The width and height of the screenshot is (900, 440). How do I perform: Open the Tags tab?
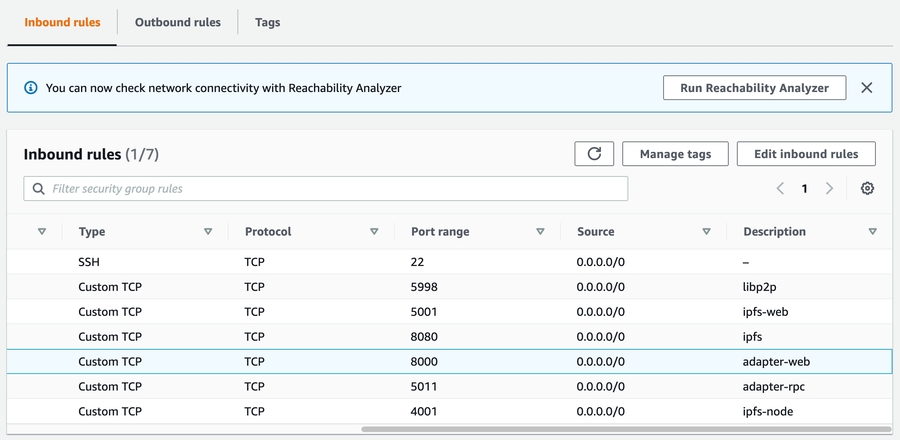(267, 22)
